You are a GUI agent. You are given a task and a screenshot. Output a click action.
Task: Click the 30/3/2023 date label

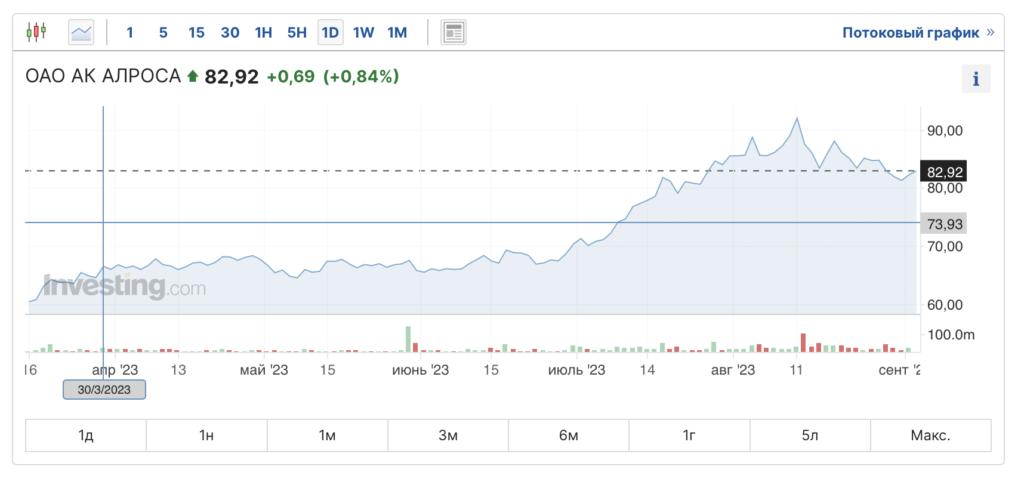pos(104,390)
